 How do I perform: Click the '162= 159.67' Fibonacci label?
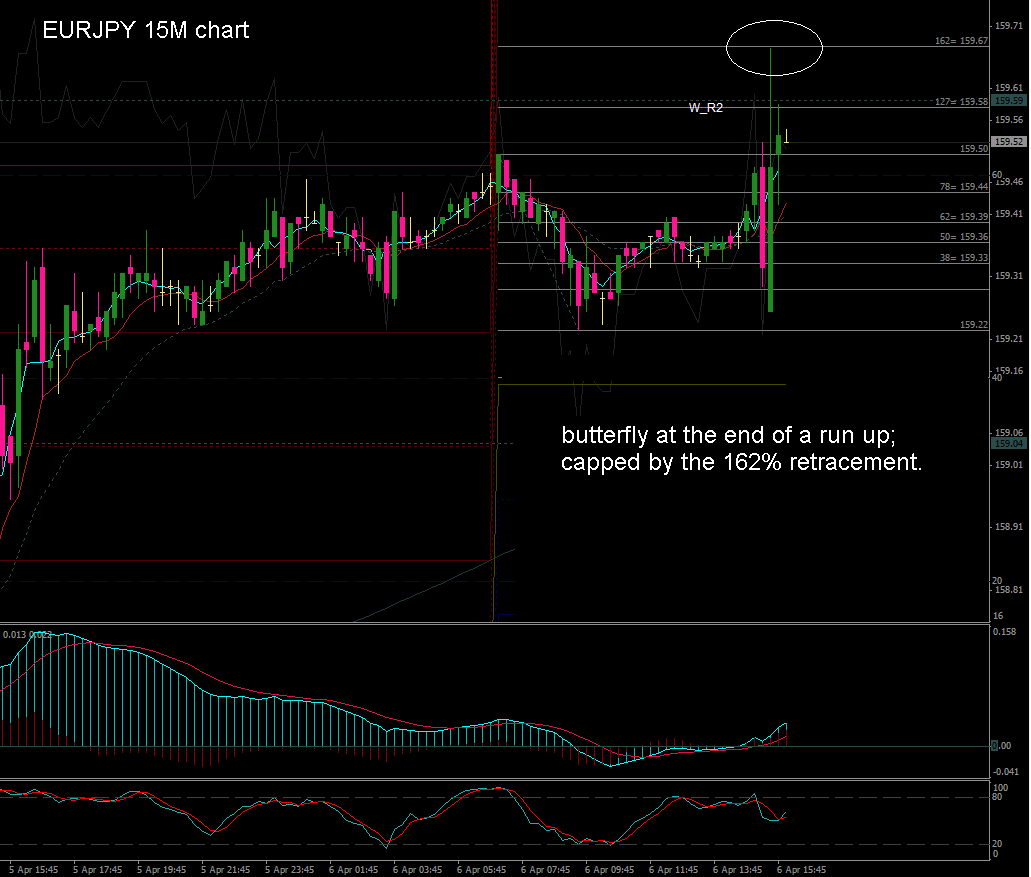tap(961, 41)
